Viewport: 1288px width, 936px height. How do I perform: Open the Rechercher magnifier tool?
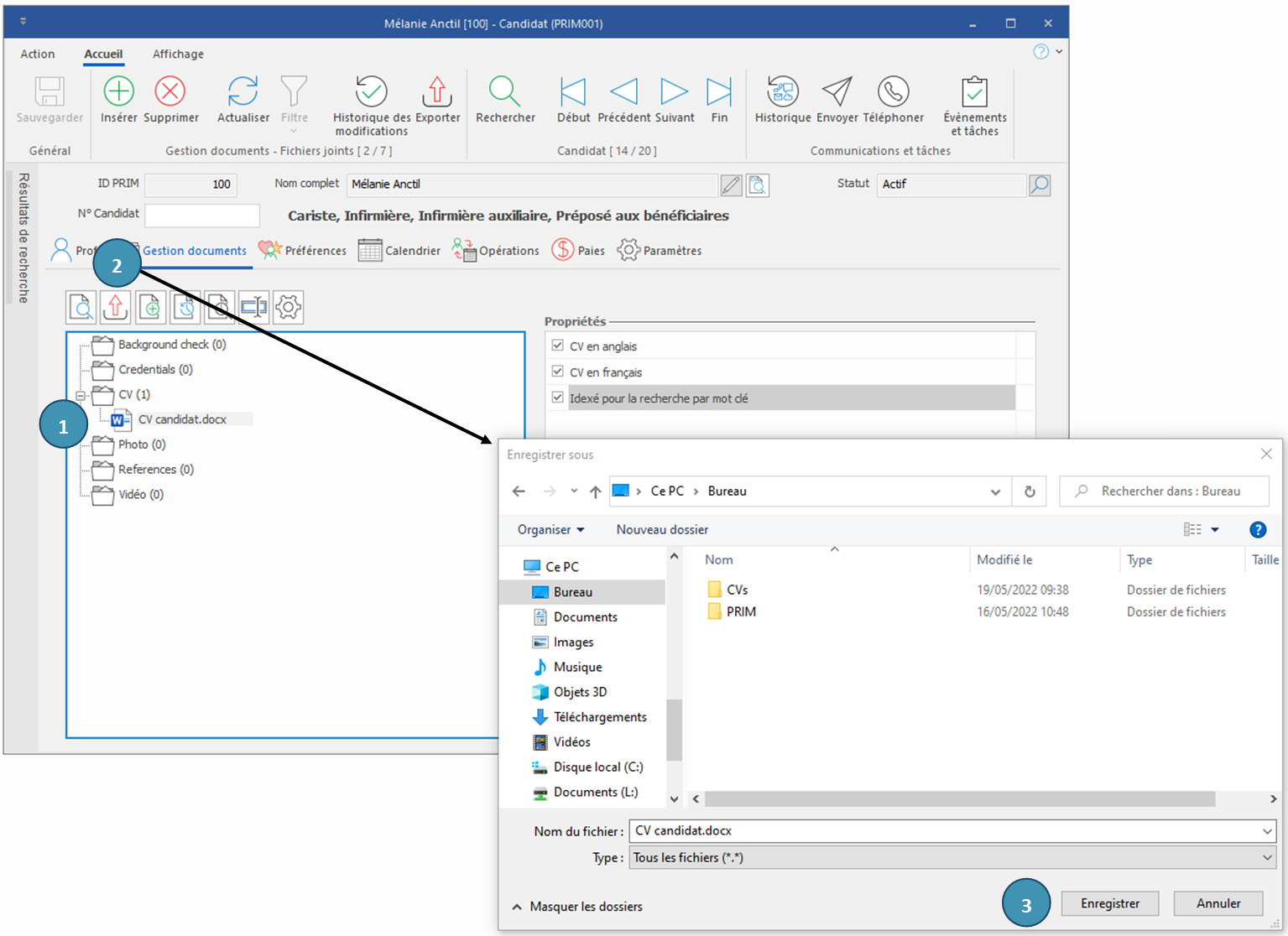[504, 91]
